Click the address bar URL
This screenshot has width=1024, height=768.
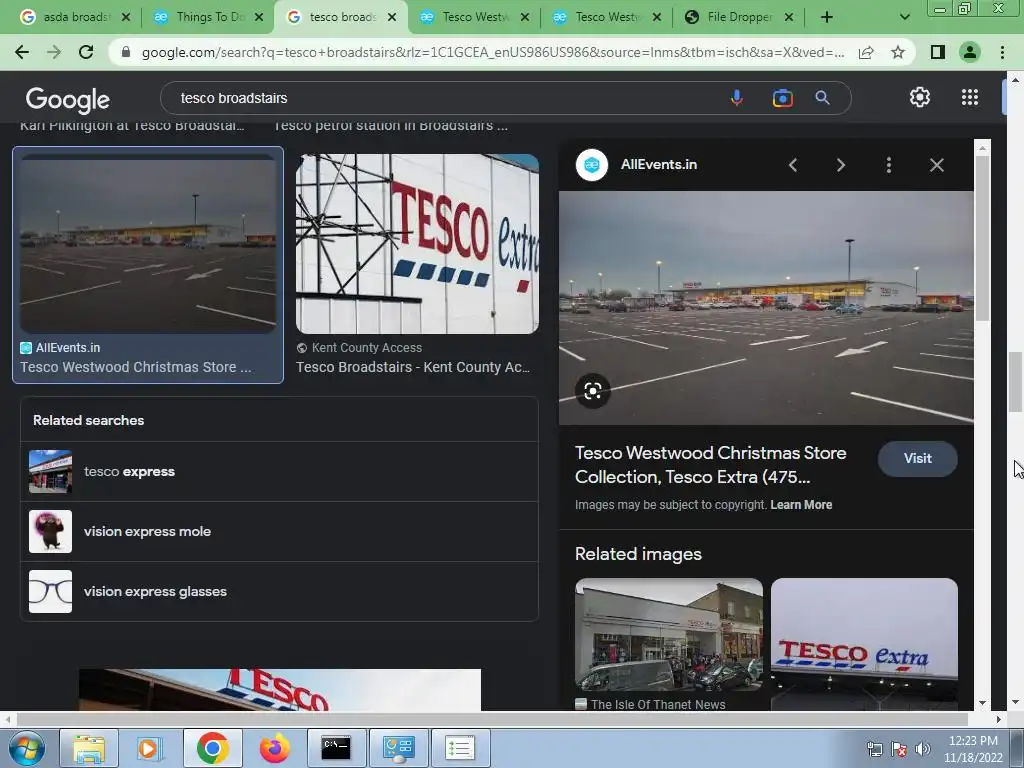pyautogui.click(x=493, y=52)
